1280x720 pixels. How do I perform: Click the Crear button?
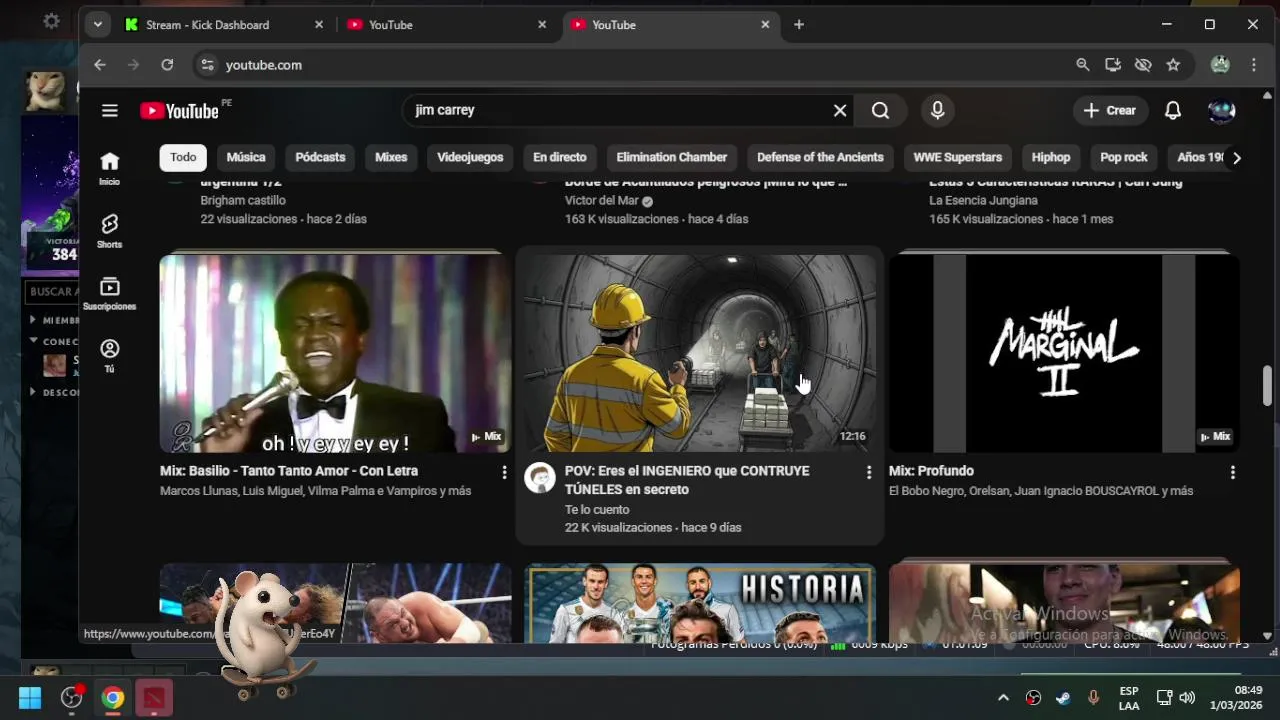[x=1110, y=111]
